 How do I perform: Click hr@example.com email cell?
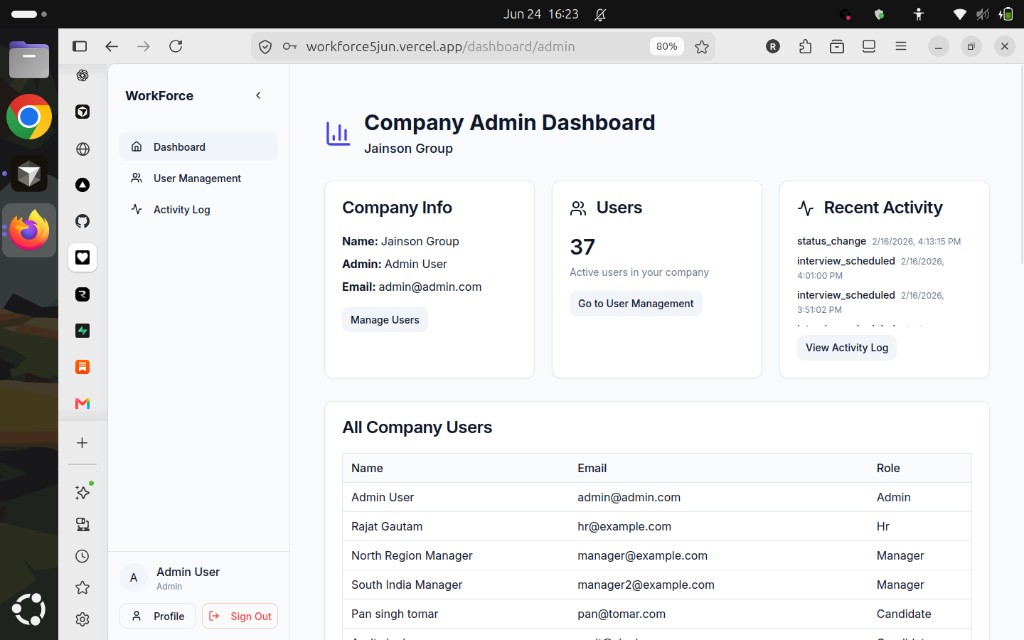[624, 526]
